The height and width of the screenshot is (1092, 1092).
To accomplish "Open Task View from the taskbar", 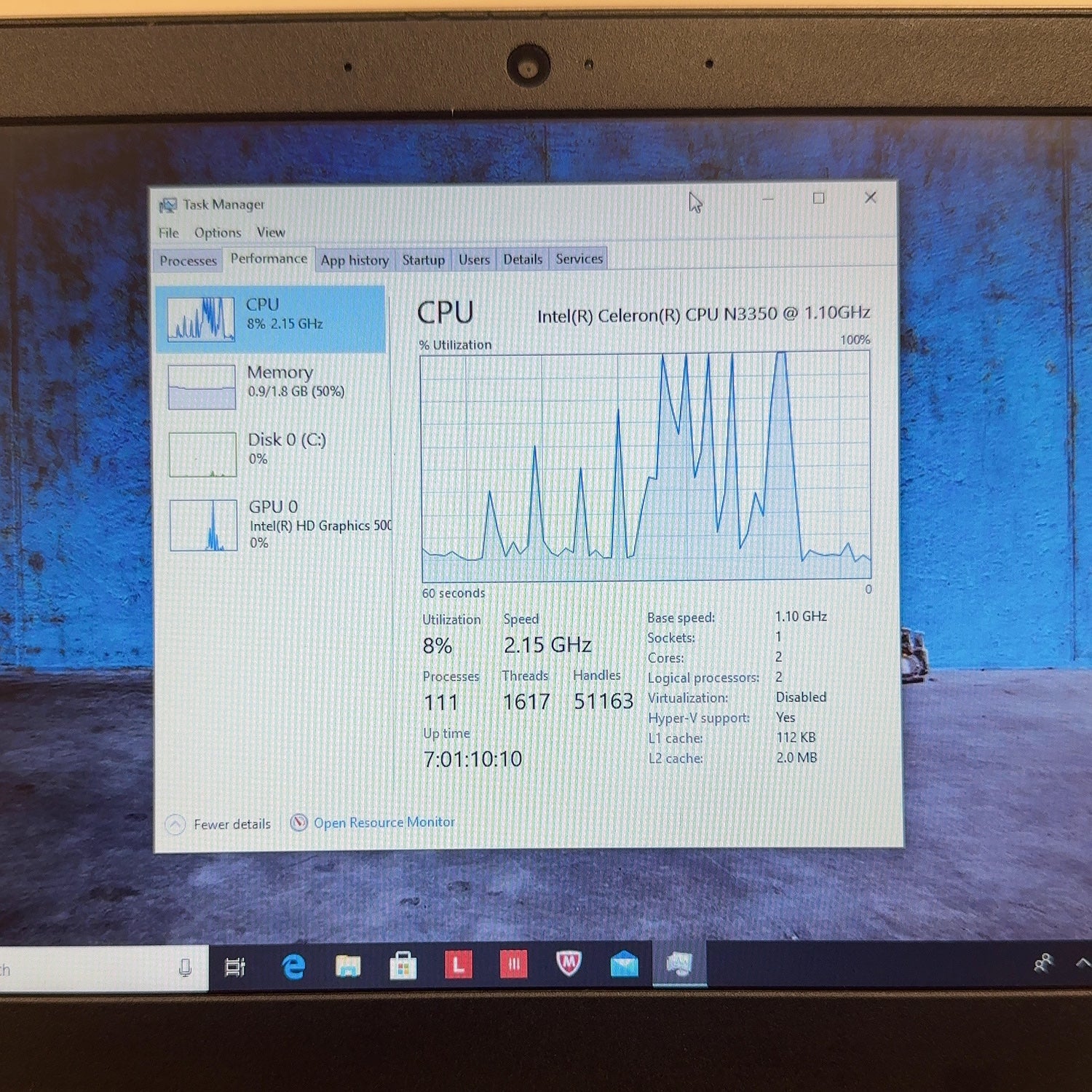I will [235, 967].
